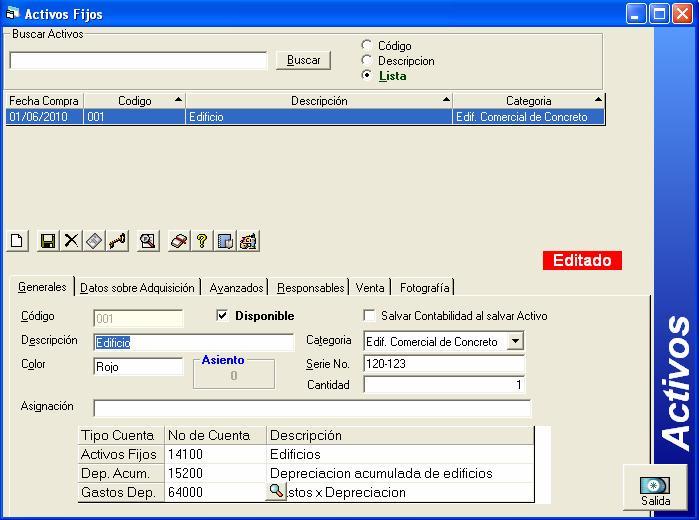Open print preview with the magnifier-page icon
Viewport: 699px width, 520px height.
[x=148, y=241]
